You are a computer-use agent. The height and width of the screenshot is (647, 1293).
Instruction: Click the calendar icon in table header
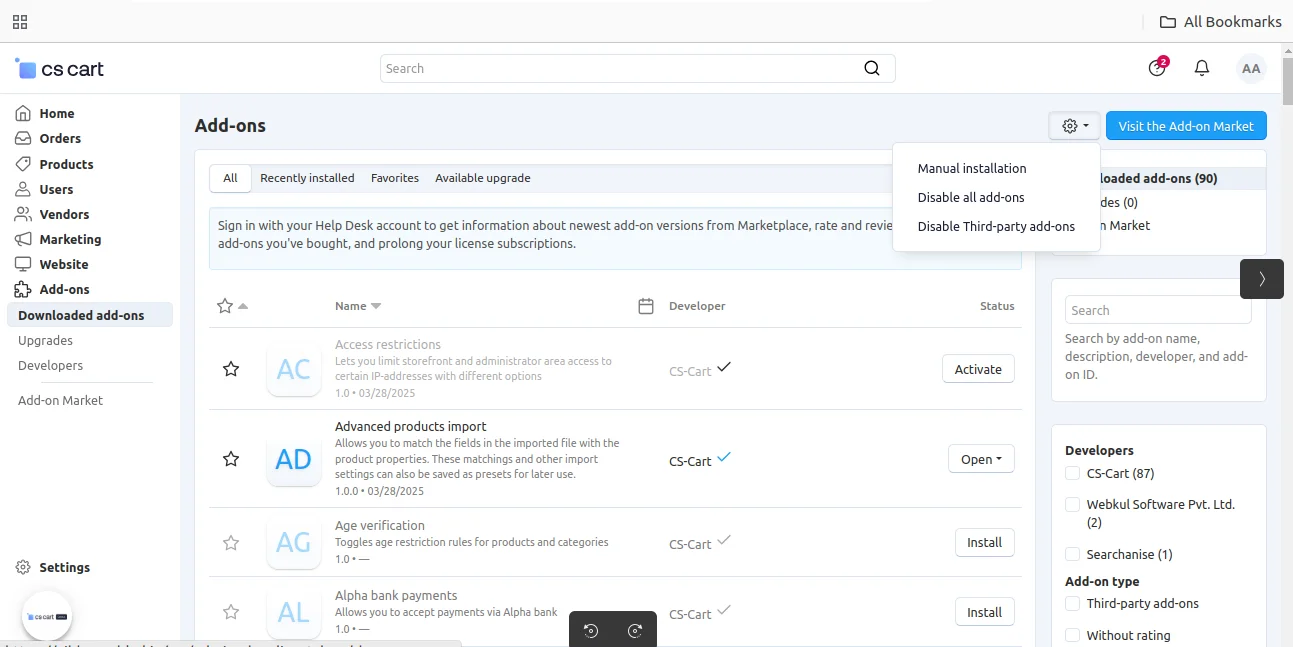(646, 306)
